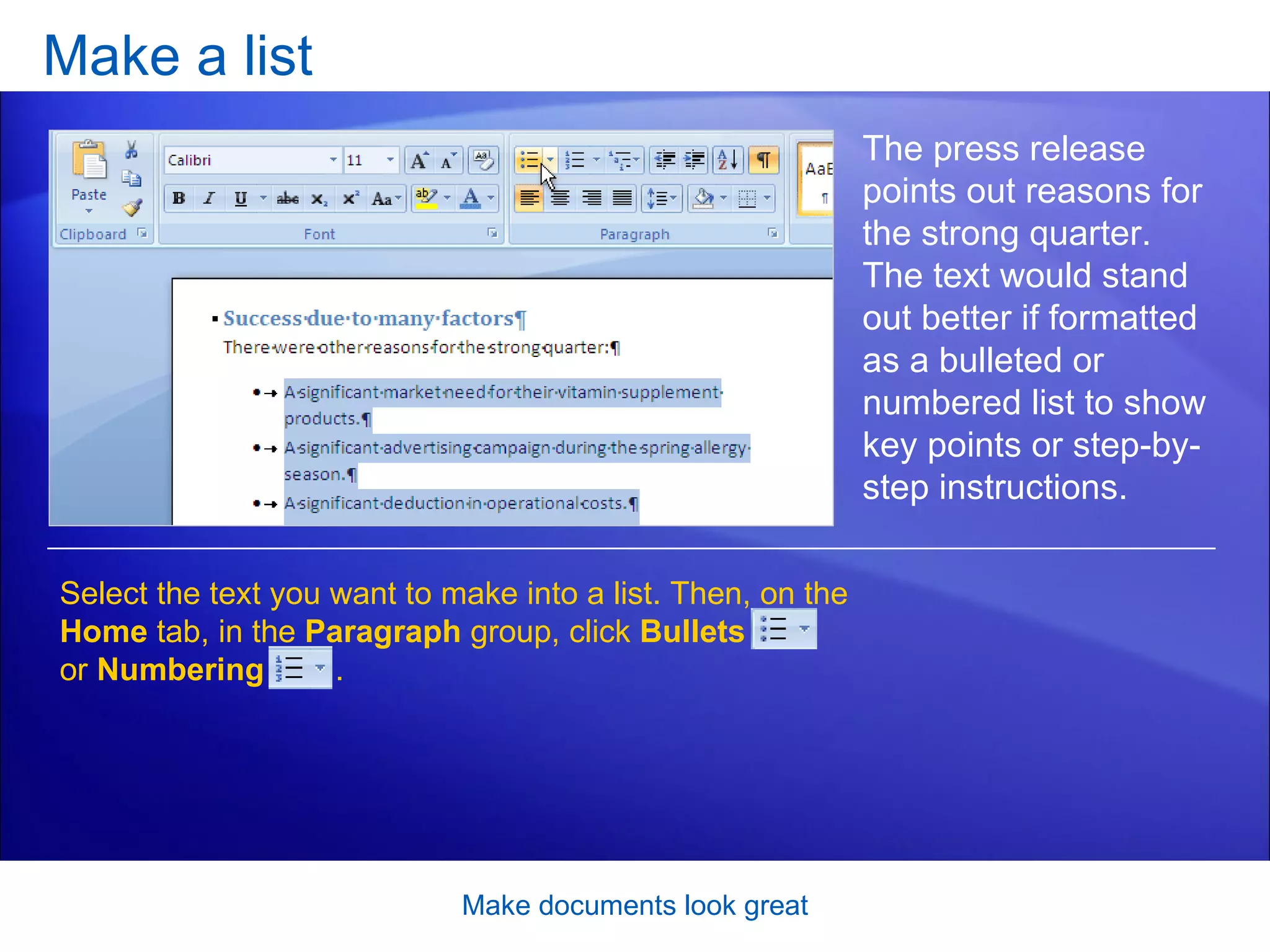
Task: Click the 'advertising campaign' bullet text
Action: pos(517,461)
